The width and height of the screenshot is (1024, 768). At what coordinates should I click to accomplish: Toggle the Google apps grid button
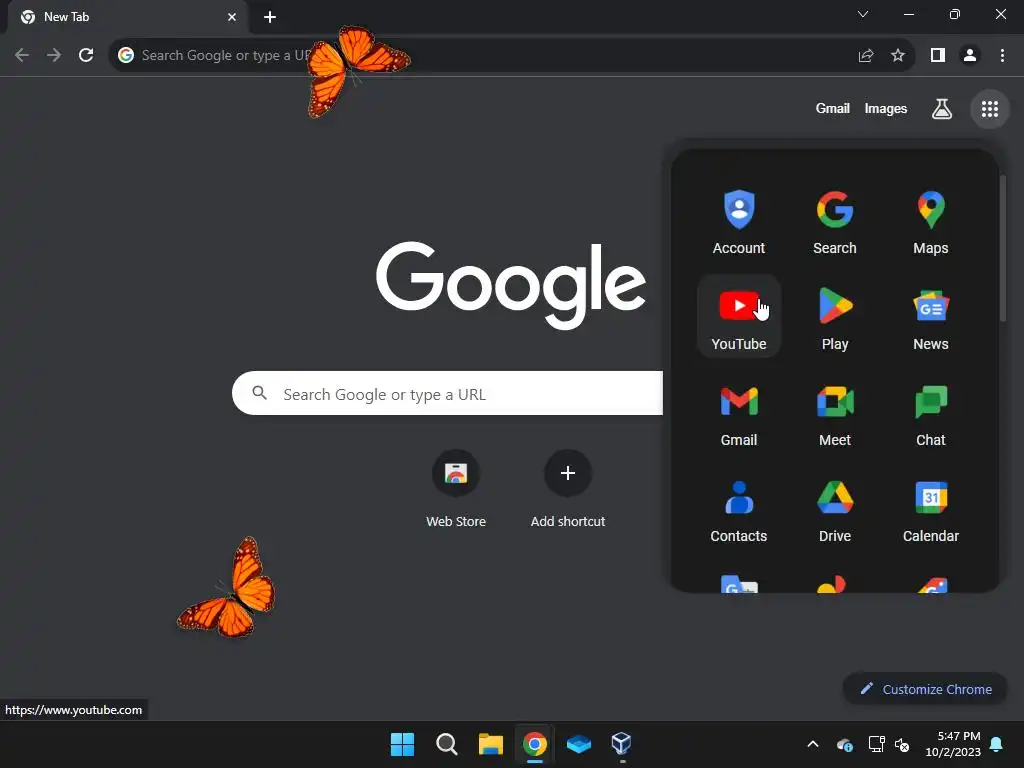pyautogui.click(x=989, y=109)
